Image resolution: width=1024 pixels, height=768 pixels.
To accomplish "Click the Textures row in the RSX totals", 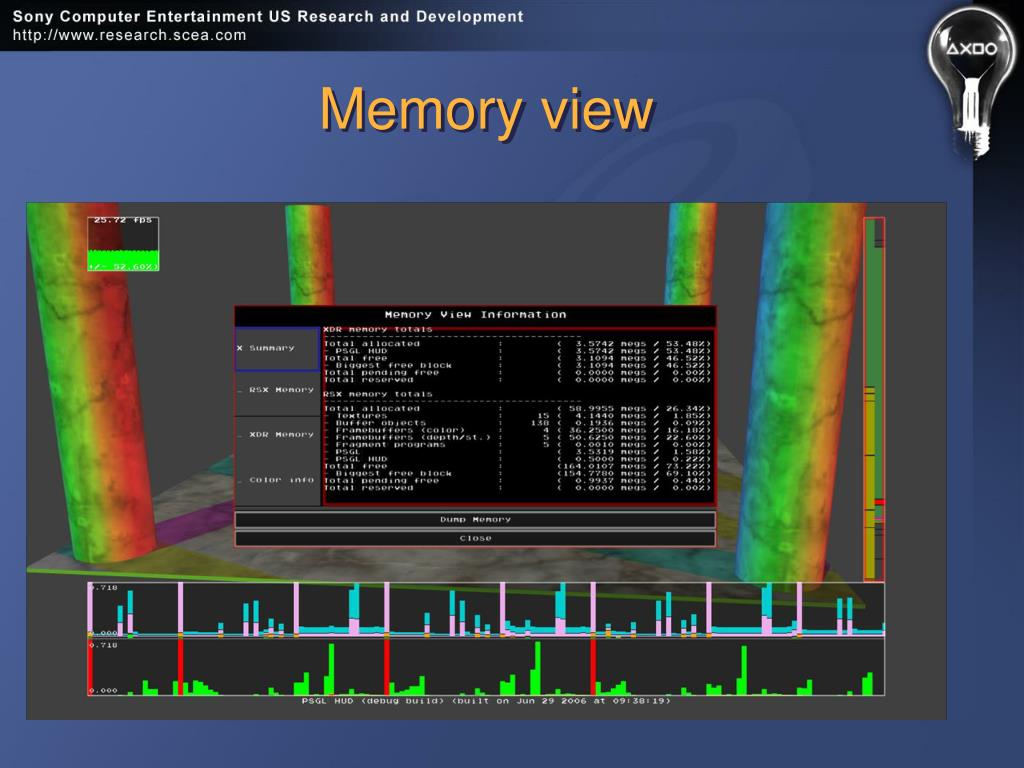I will [517, 416].
